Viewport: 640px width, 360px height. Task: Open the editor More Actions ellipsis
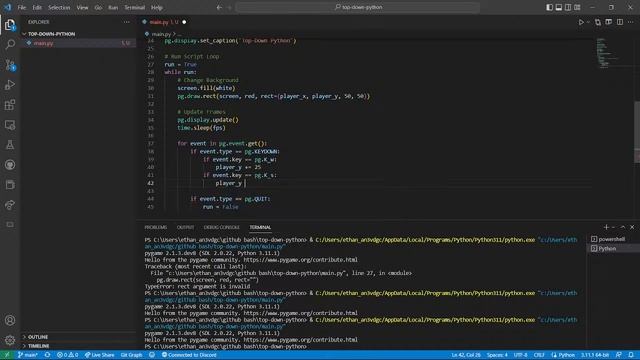(631, 22)
